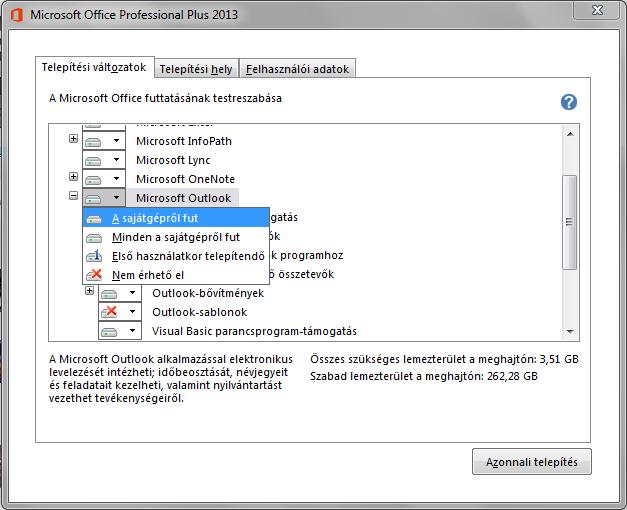The image size is (627, 510).
Task: Expand the Outlook-bővítmények tree node
Action: 90,291
